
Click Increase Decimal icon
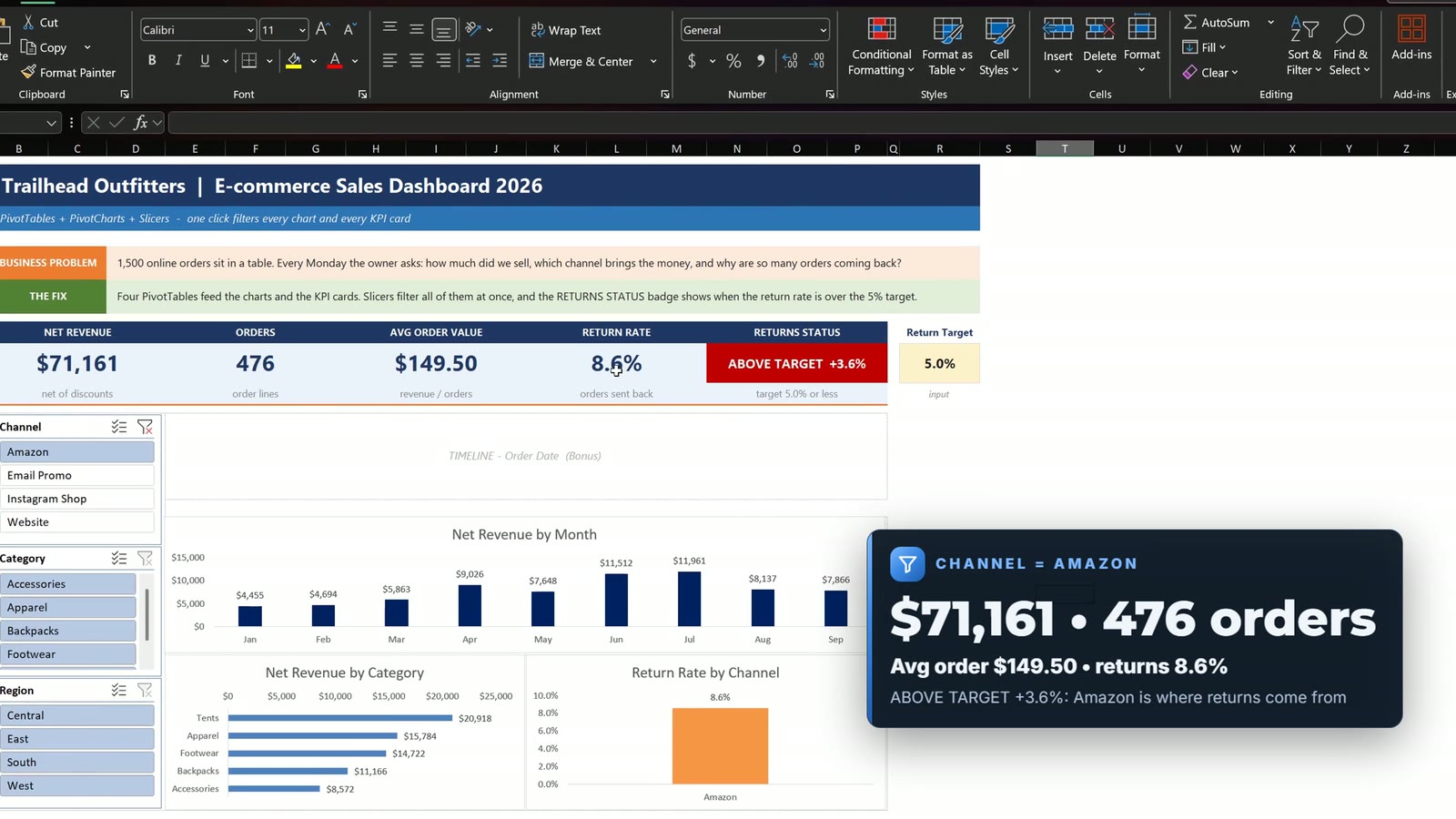pos(790,61)
